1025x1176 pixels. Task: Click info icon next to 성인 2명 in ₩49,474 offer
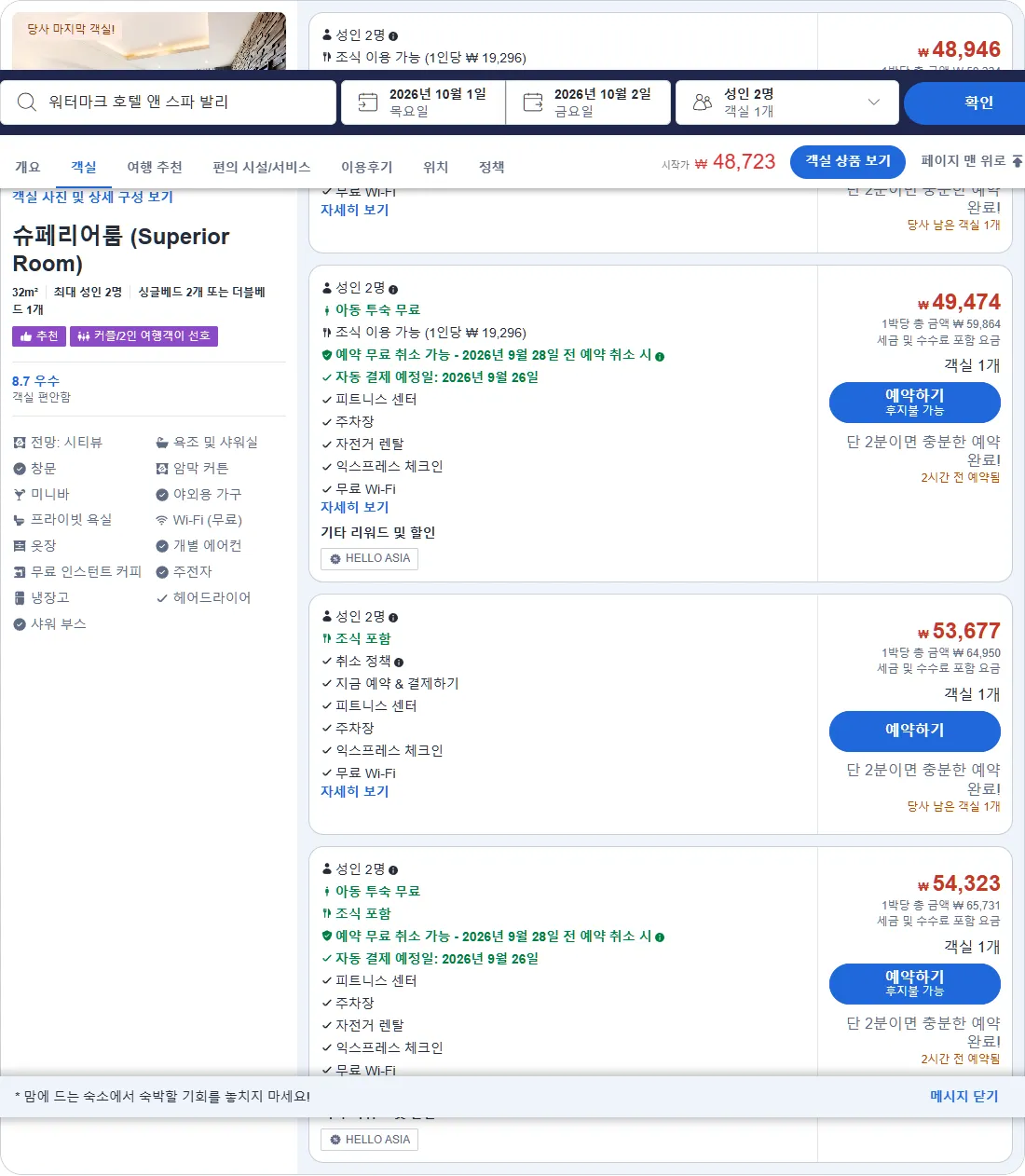pos(393,289)
